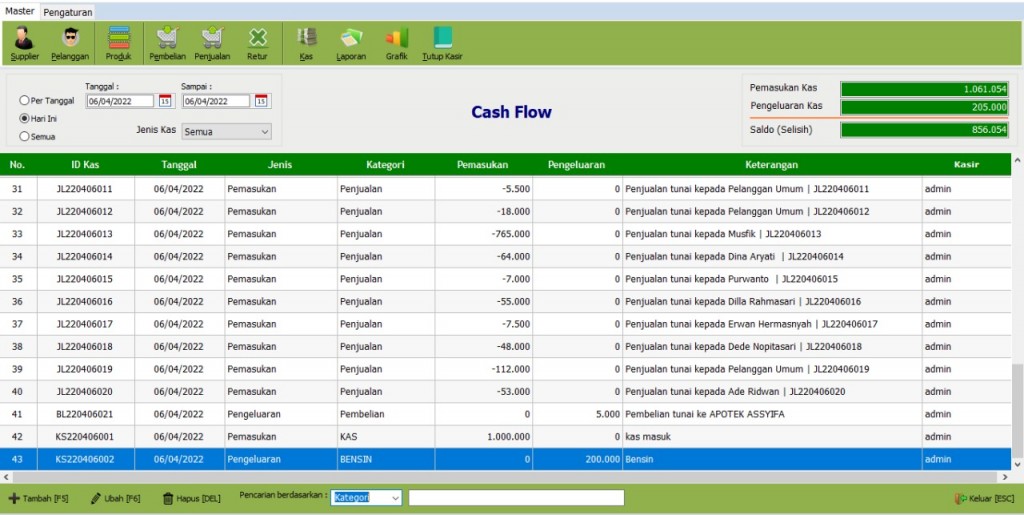Screen dimensions: 1024x515
Task: Switch to the Pengaturan tab
Action: click(68, 12)
